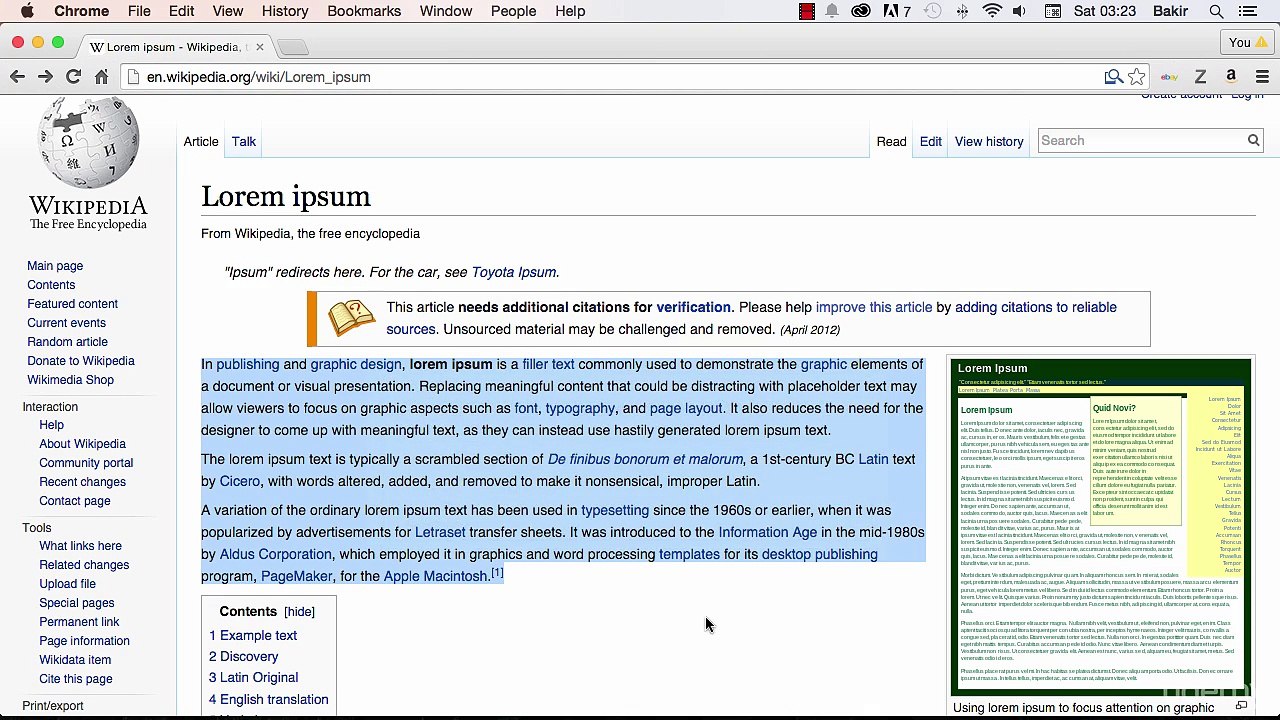Open the Featured content link
Screen dimensions: 1280x720
tap(72, 304)
